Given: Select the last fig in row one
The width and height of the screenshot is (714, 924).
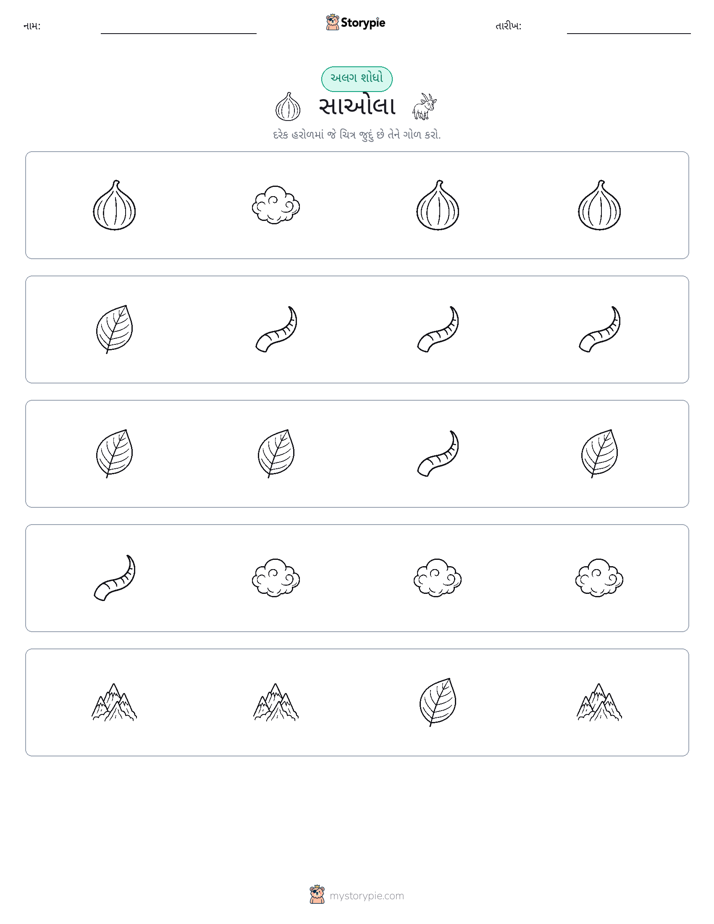Looking at the screenshot, I should click(x=599, y=205).
